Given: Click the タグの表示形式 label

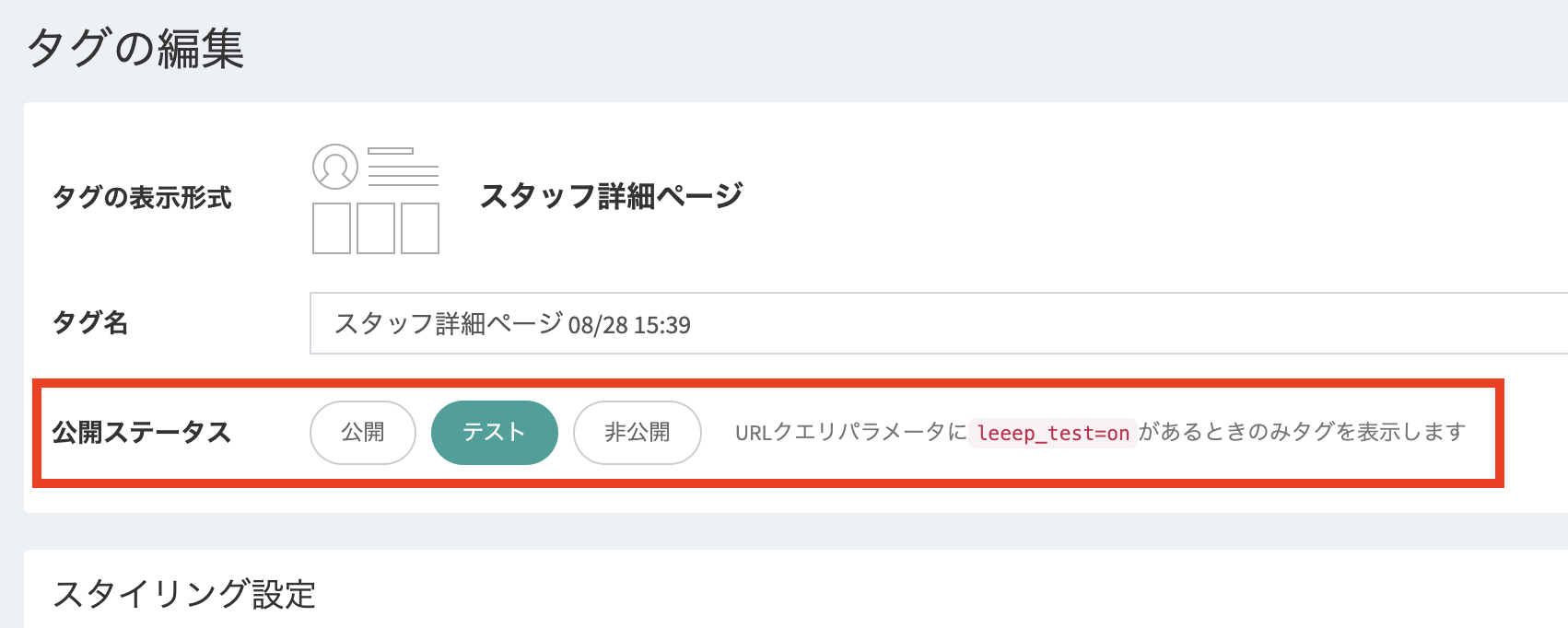Looking at the screenshot, I should [x=142, y=197].
